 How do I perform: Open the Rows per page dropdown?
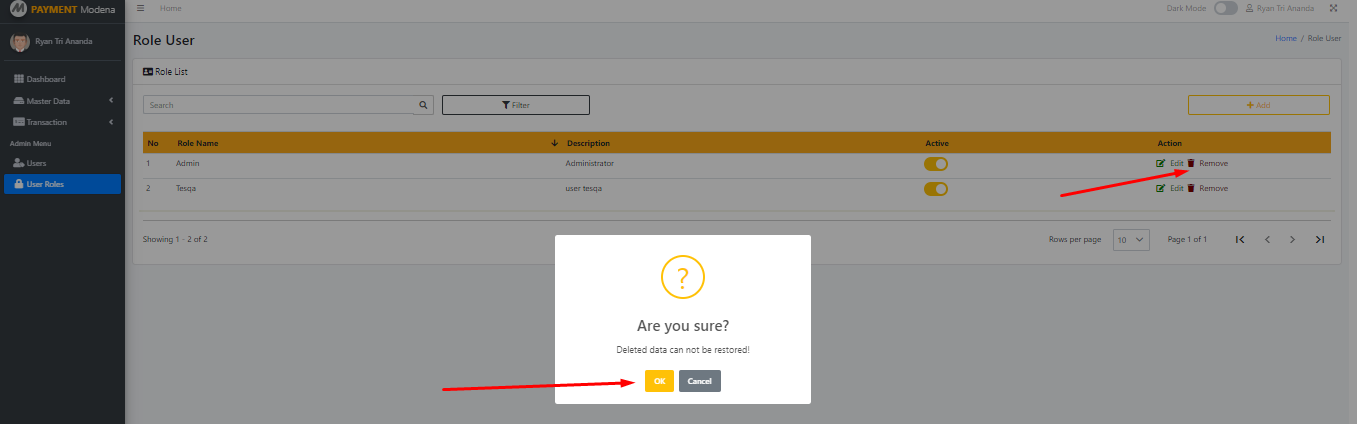(1132, 240)
